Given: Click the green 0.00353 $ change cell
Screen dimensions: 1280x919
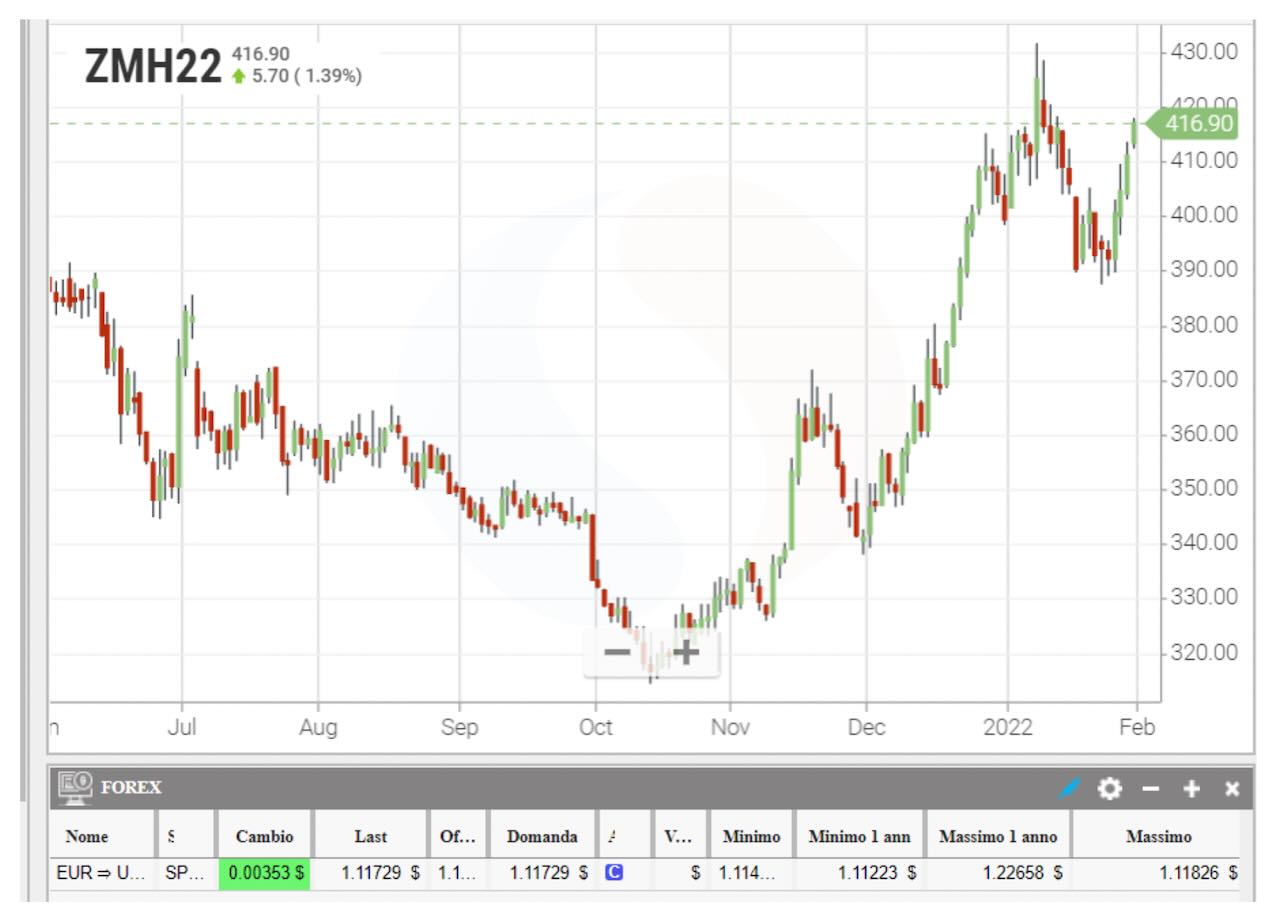Looking at the screenshot, I should (264, 872).
